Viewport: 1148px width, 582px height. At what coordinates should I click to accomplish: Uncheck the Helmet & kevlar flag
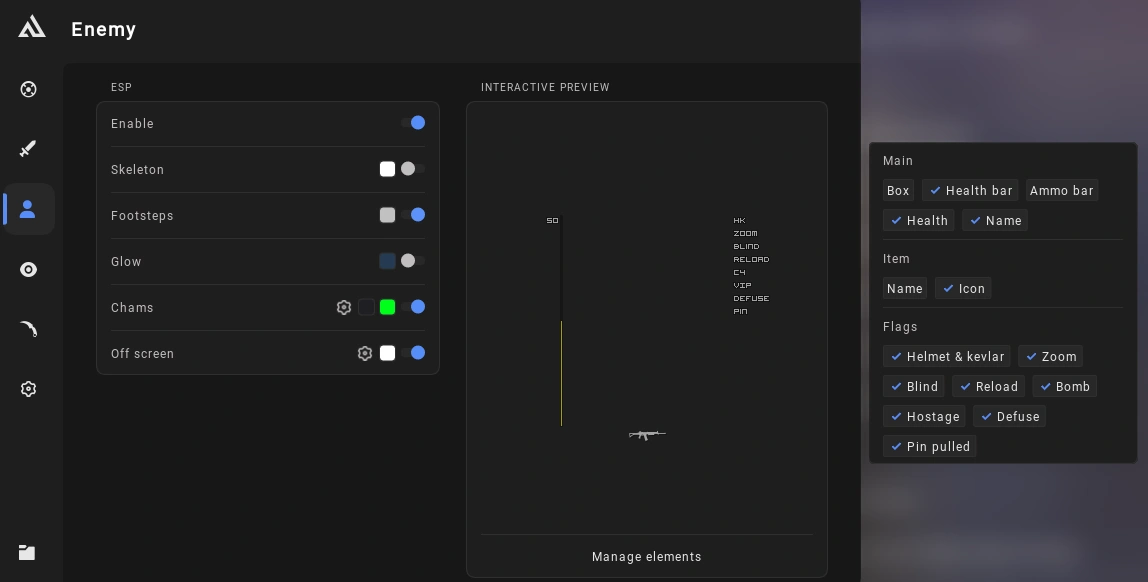[947, 357]
